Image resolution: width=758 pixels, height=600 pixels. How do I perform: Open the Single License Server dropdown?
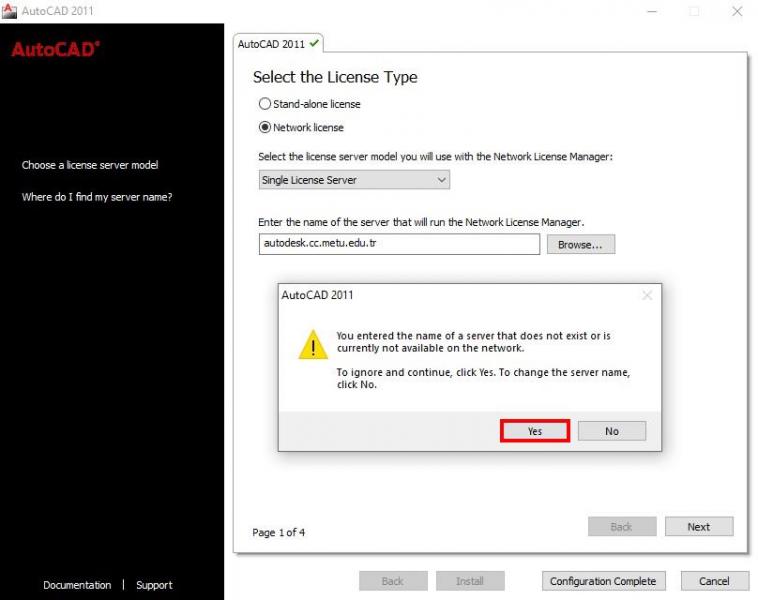pyautogui.click(x=354, y=180)
